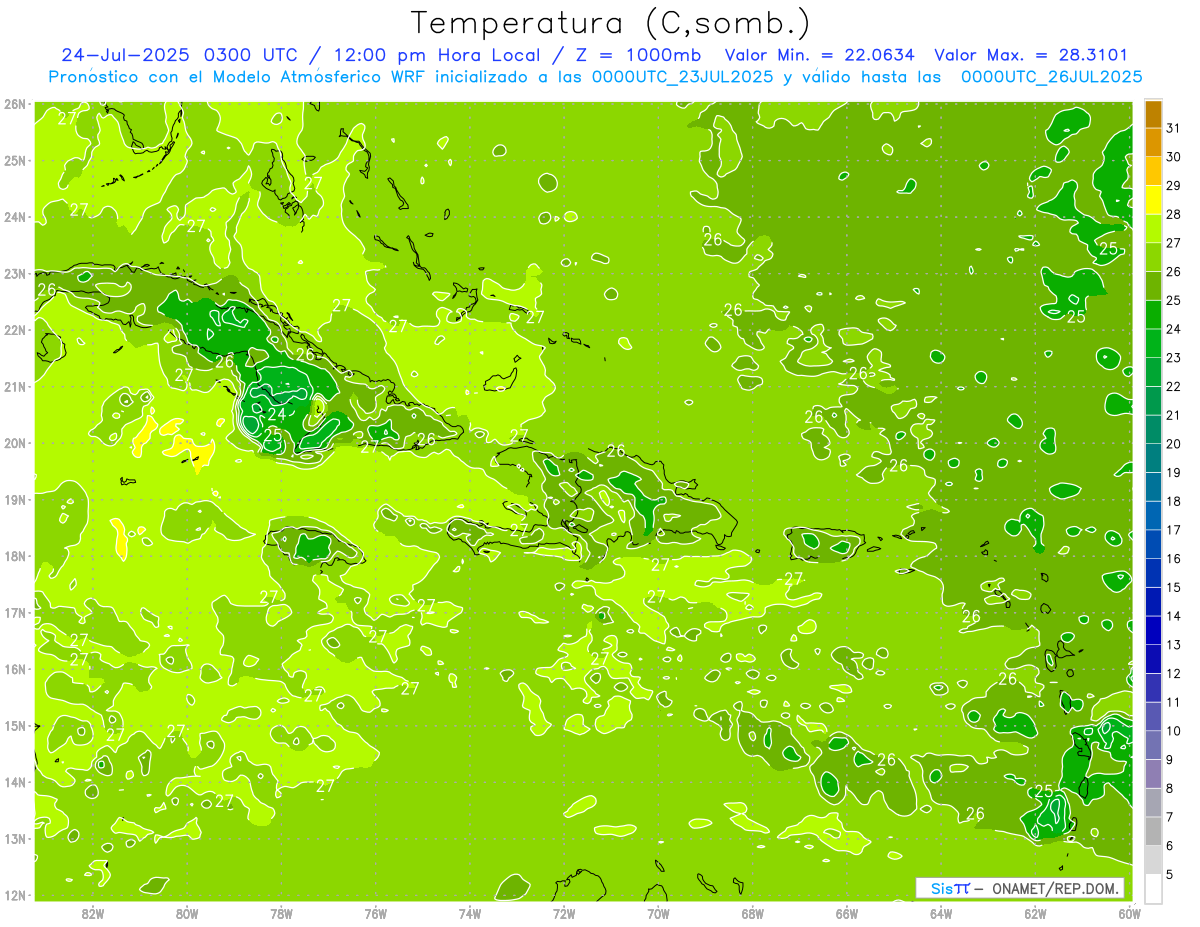This screenshot has width=1200, height=927.
Task: Click the legend value "12"
Action: pos(1173,673)
